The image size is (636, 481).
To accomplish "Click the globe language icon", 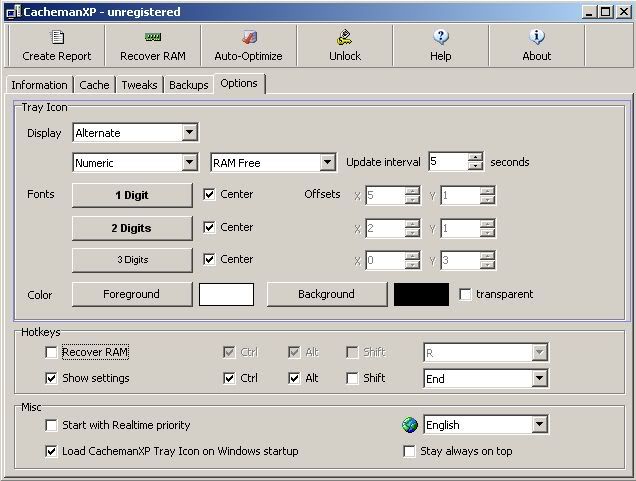I will pos(410,425).
